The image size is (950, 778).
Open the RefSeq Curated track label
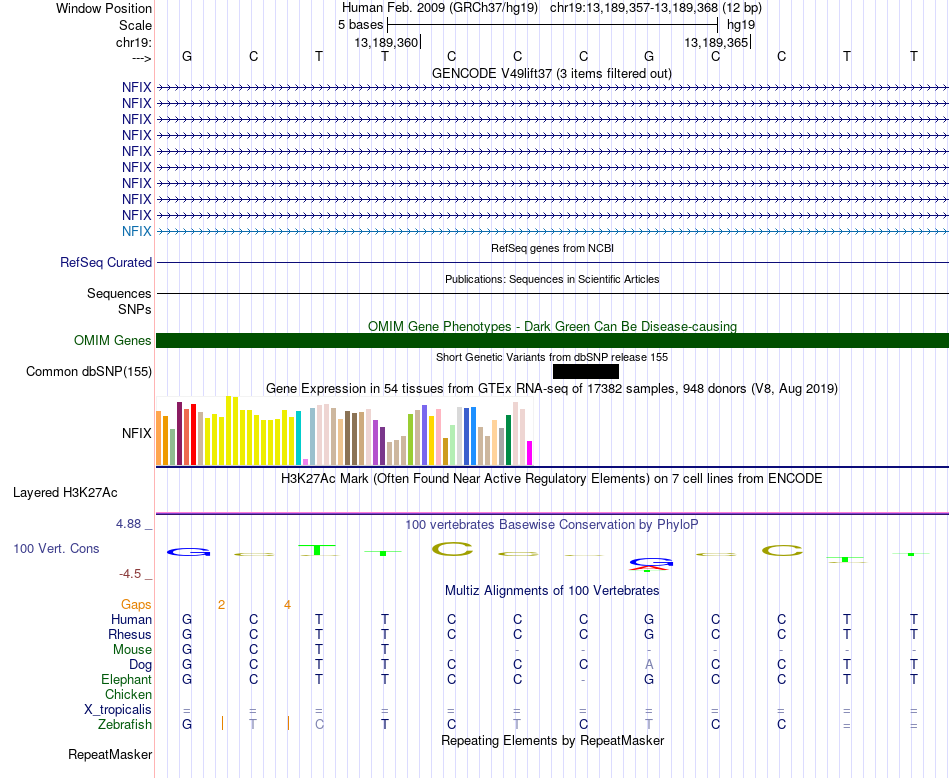[x=106, y=262]
